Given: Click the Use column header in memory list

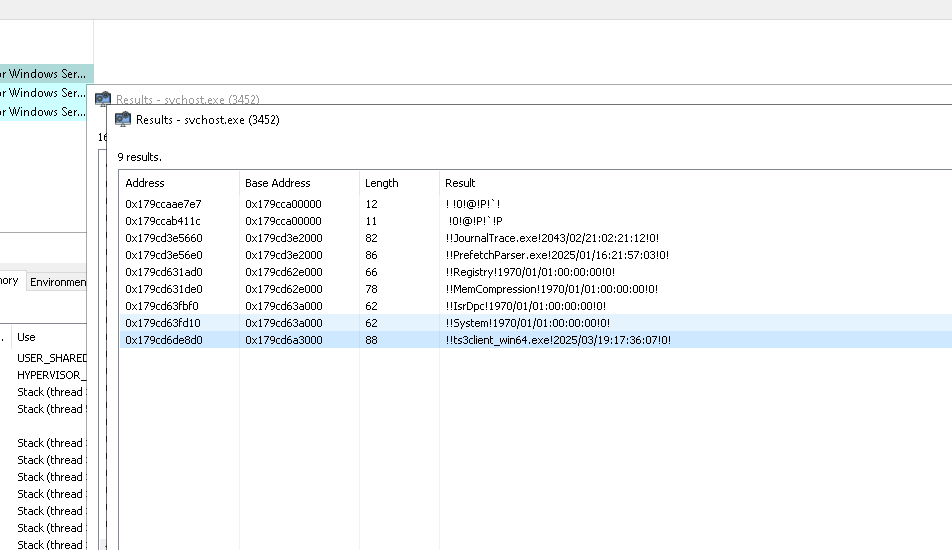Looking at the screenshot, I should pos(26,337).
